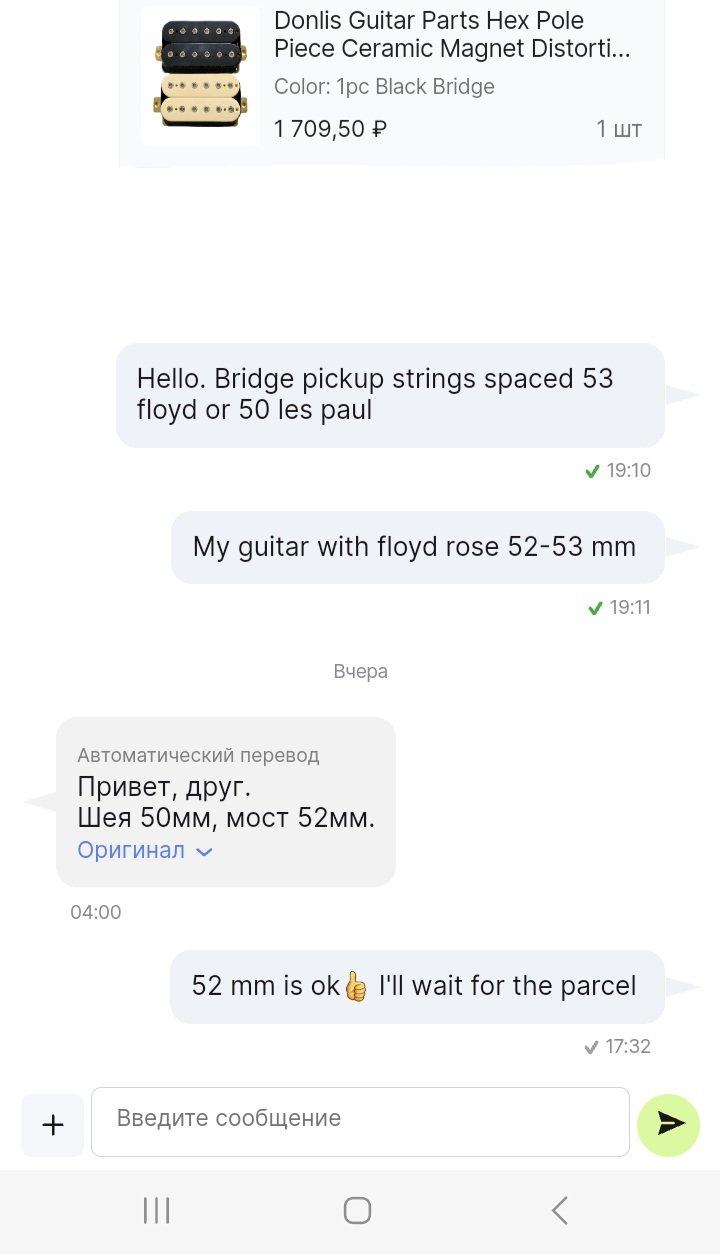Screen dimensions: 720x1254
Task: Tap the 'Hello. Bridge pickup strings' message
Action: [x=390, y=395]
